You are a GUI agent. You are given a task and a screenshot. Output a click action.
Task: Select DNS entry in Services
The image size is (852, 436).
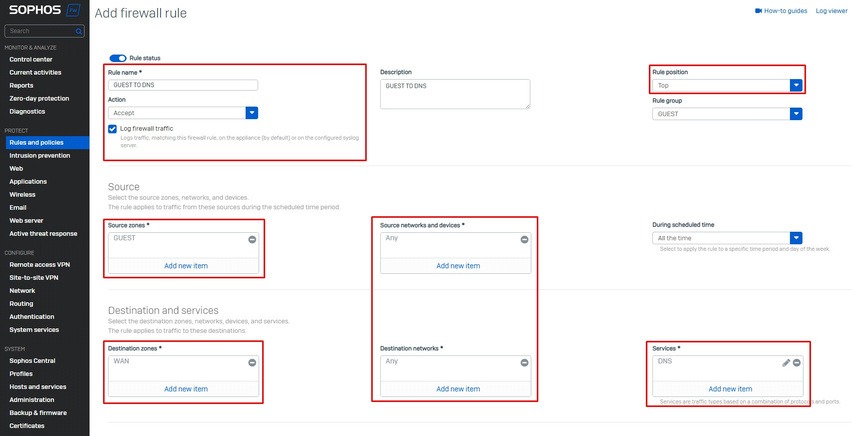coord(665,361)
